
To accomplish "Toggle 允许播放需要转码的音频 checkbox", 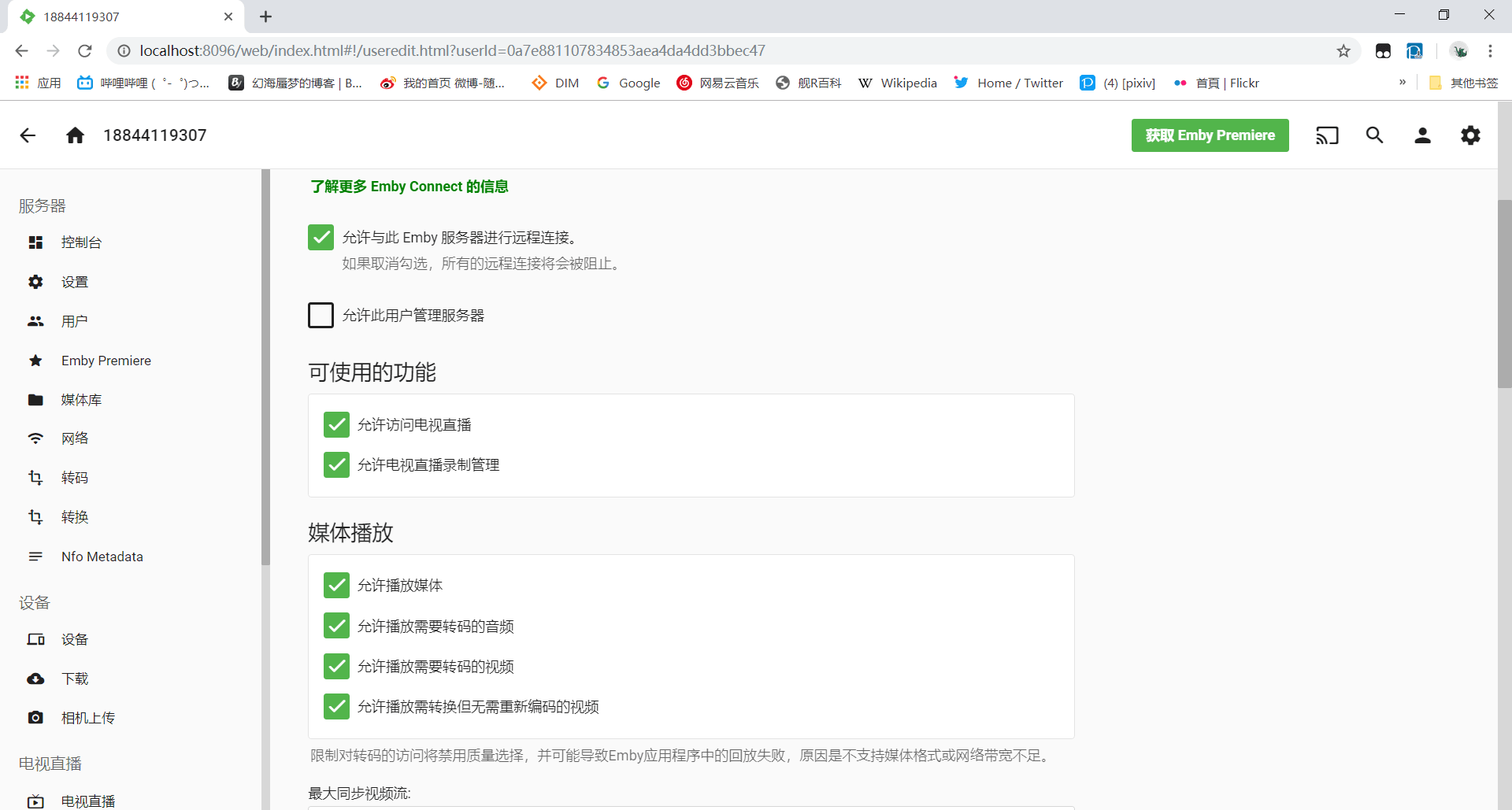I will tap(336, 626).
